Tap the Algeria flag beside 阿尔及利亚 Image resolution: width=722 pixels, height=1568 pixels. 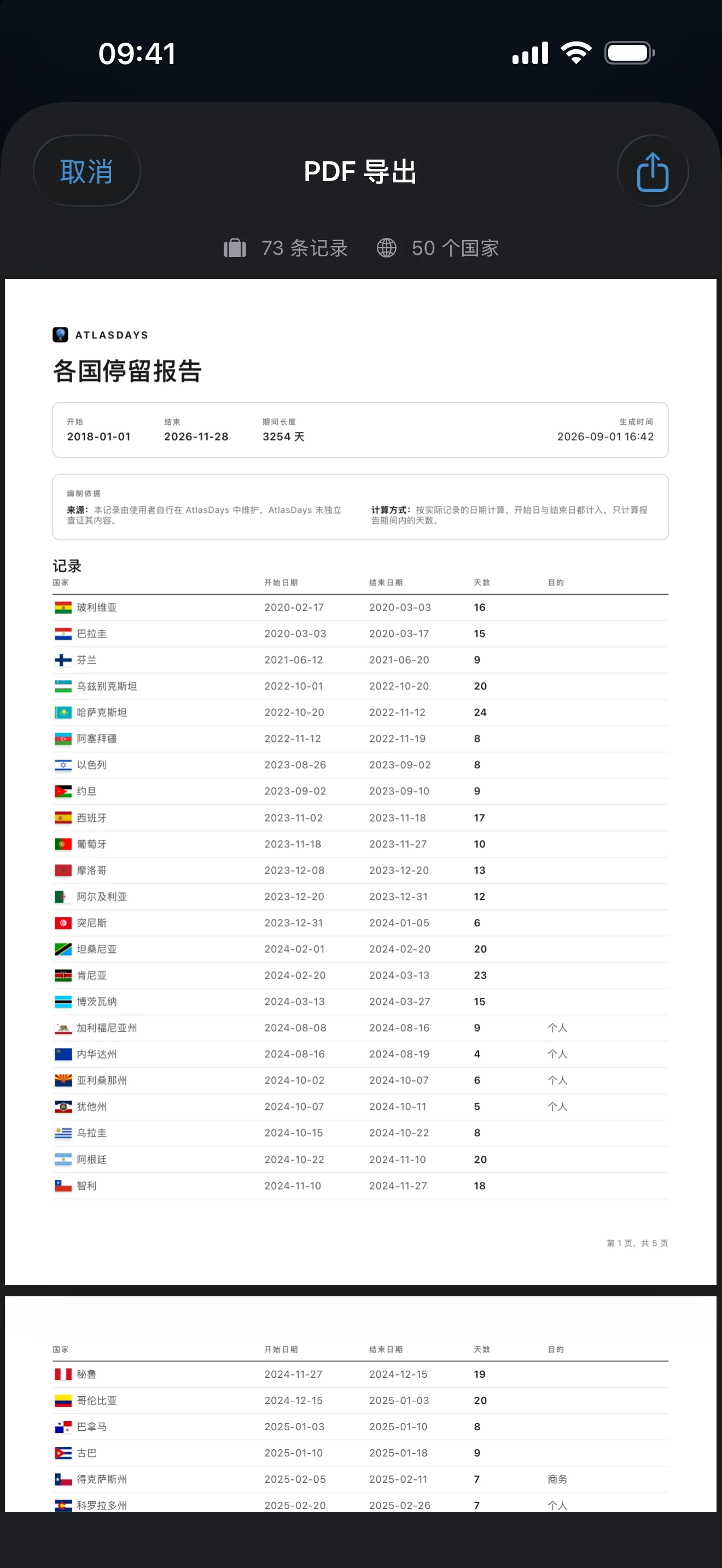click(63, 897)
